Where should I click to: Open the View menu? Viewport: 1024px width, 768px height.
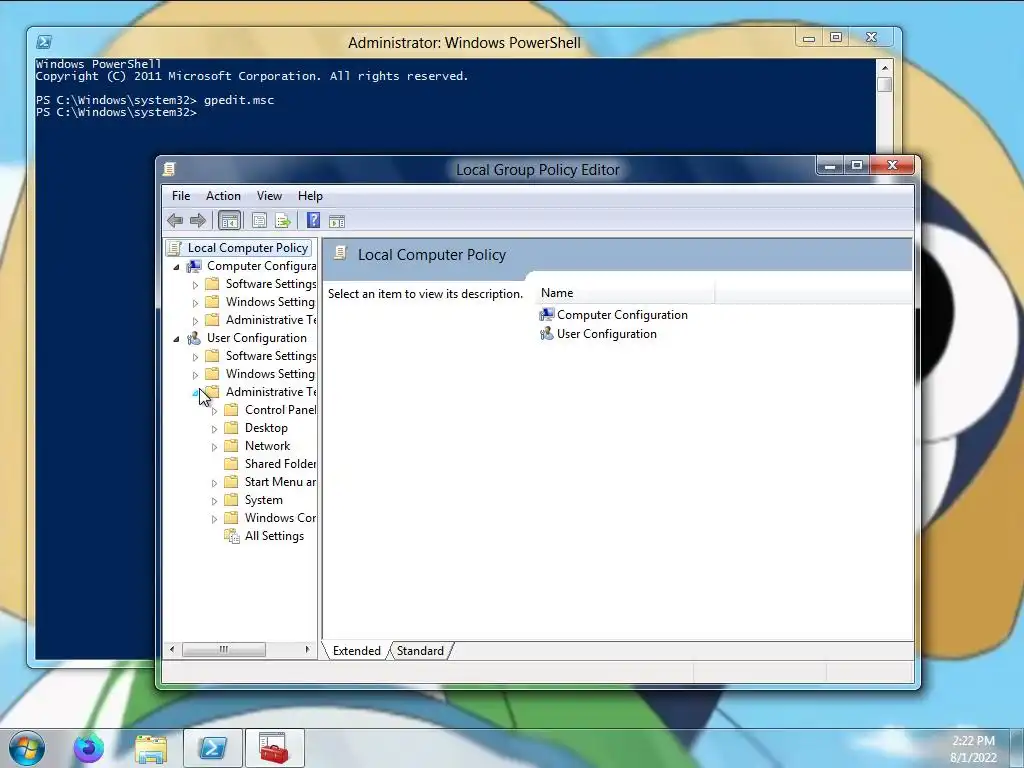[269, 196]
